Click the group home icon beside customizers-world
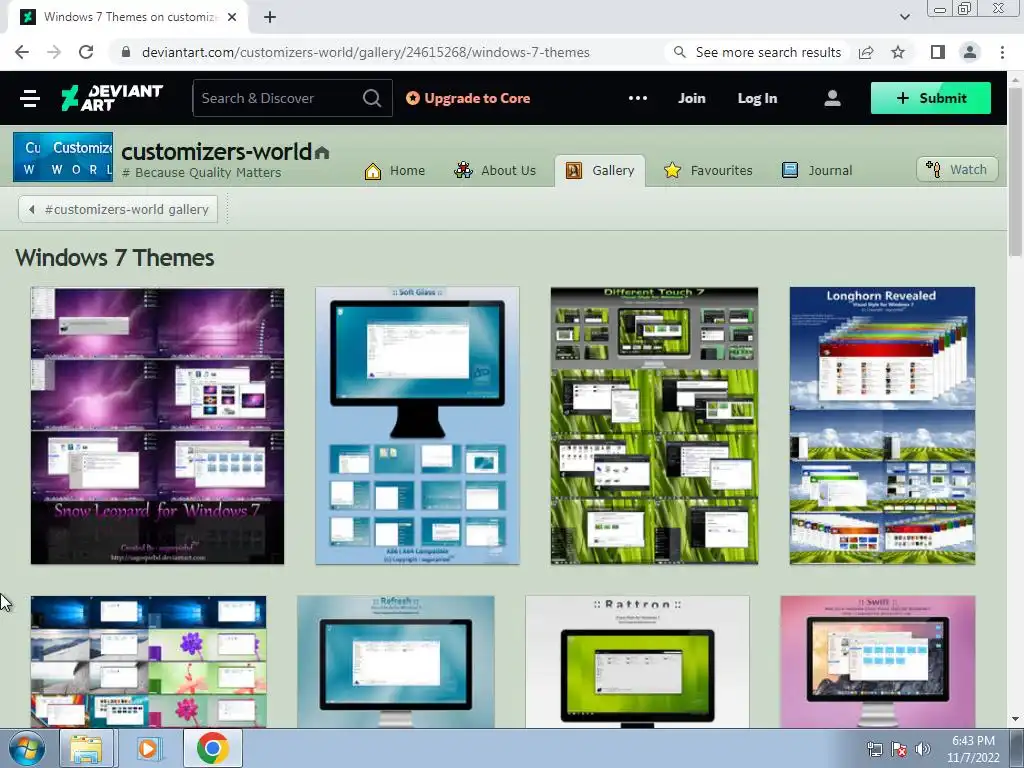Image resolution: width=1024 pixels, height=768 pixels. 322,153
